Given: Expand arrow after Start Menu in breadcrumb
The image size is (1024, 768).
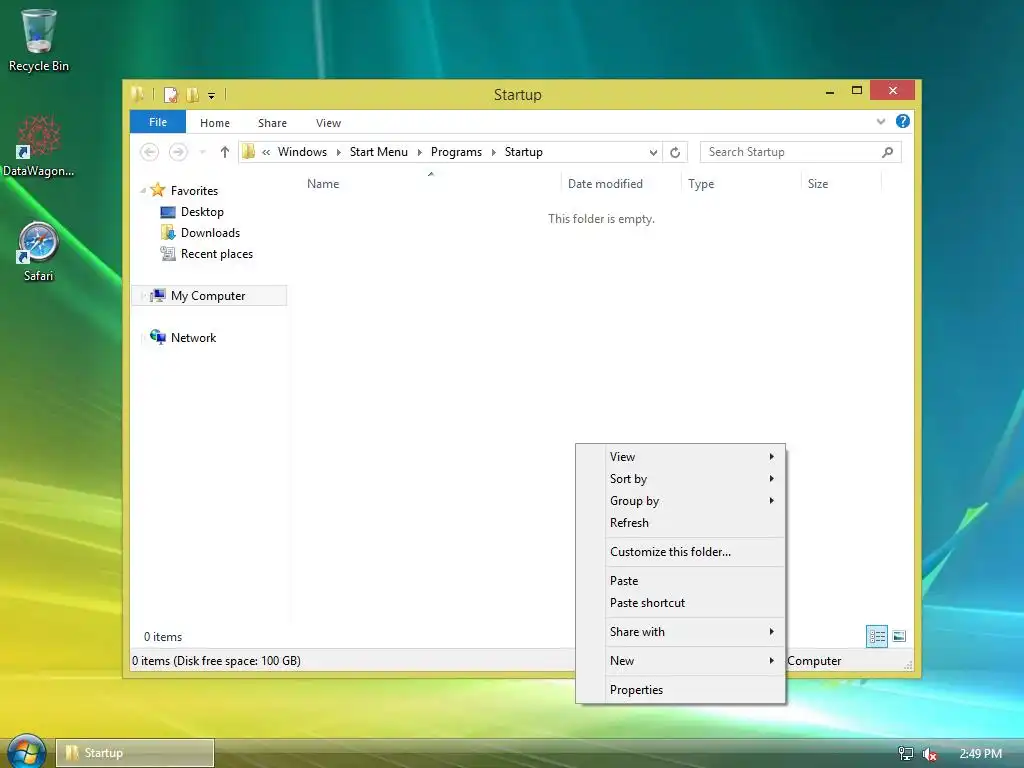Looking at the screenshot, I should pos(419,152).
